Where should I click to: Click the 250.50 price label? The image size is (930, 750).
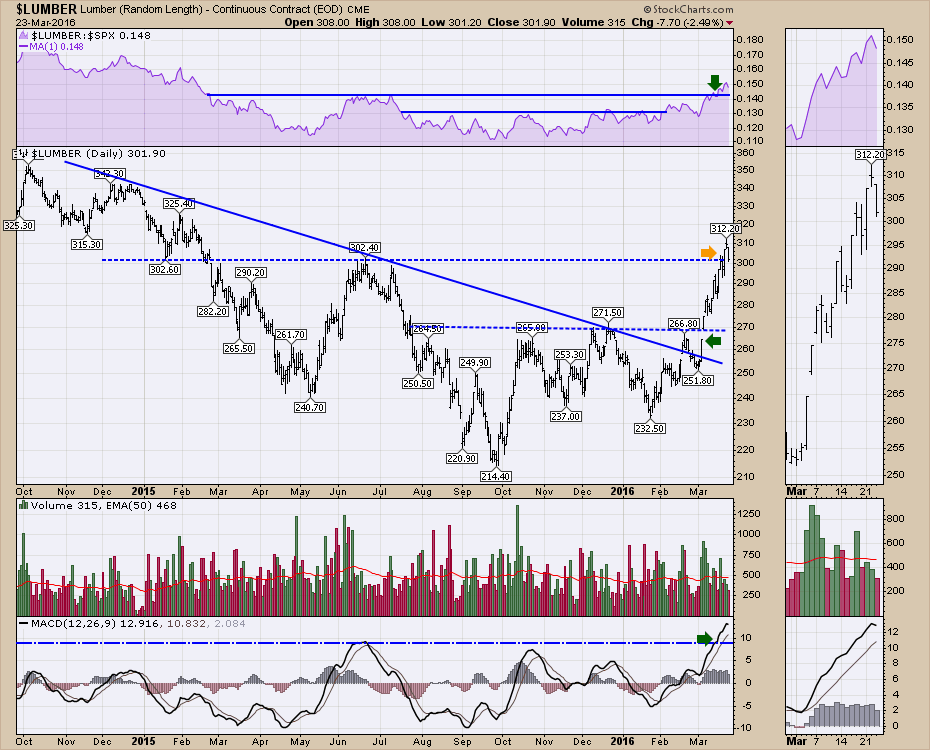pyautogui.click(x=418, y=383)
